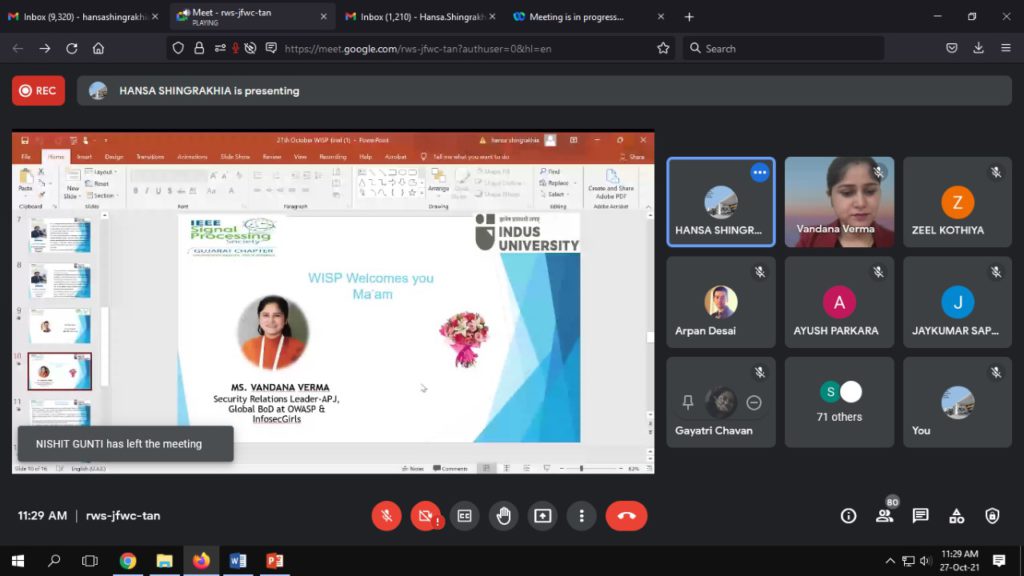Open Chrome from taskbar
Viewport: 1024px width, 576px height.
tap(128, 560)
